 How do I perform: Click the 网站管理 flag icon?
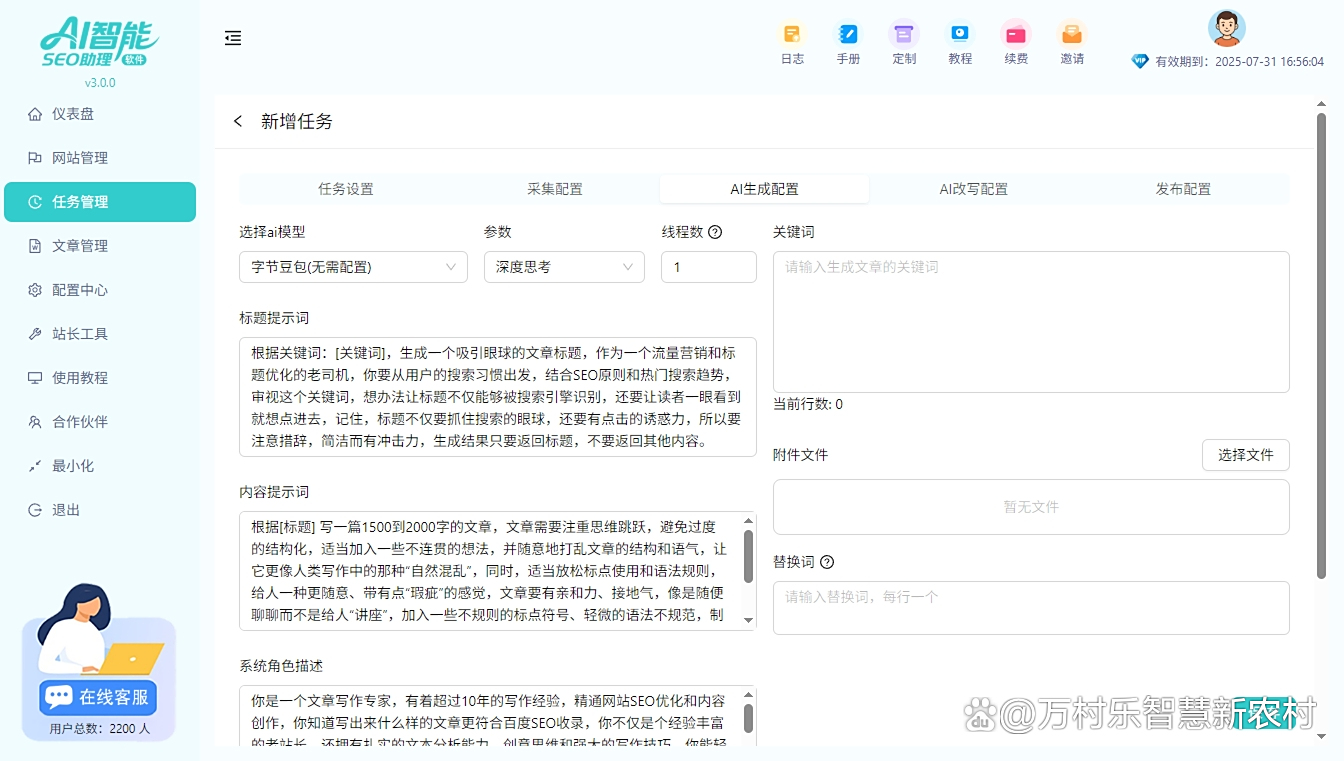click(x=35, y=158)
